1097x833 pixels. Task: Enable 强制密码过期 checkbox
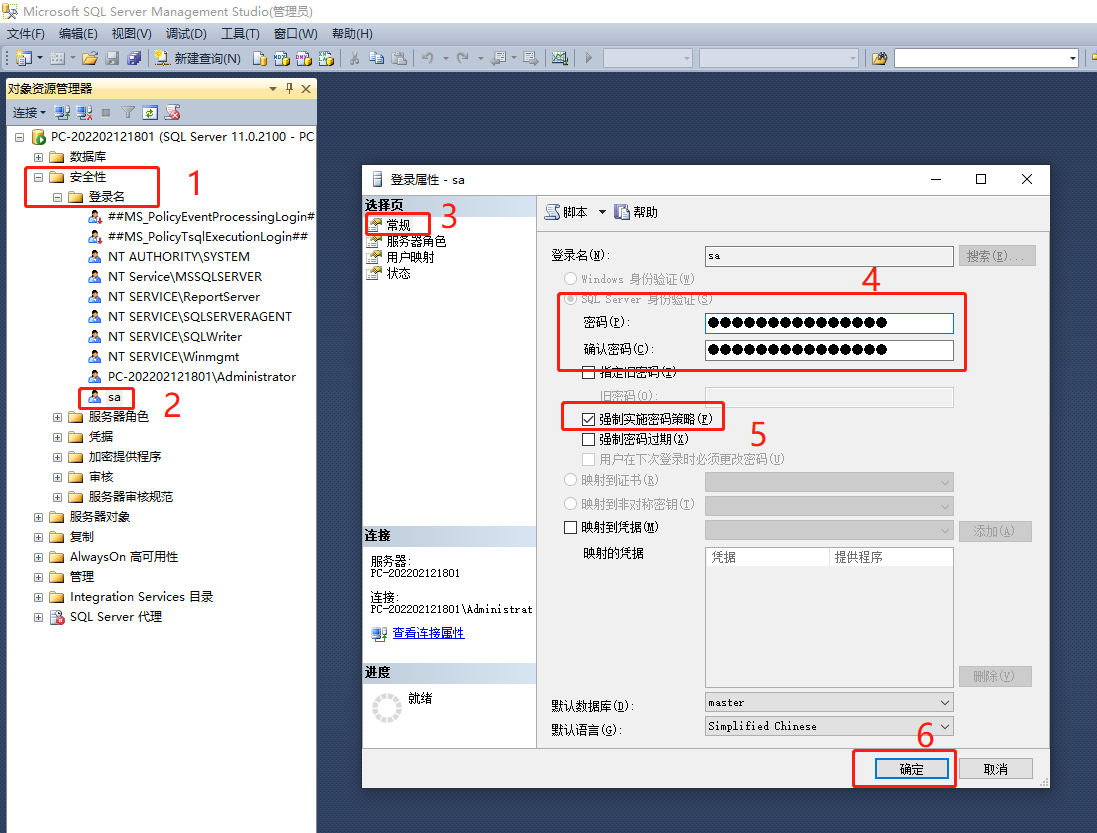point(589,439)
